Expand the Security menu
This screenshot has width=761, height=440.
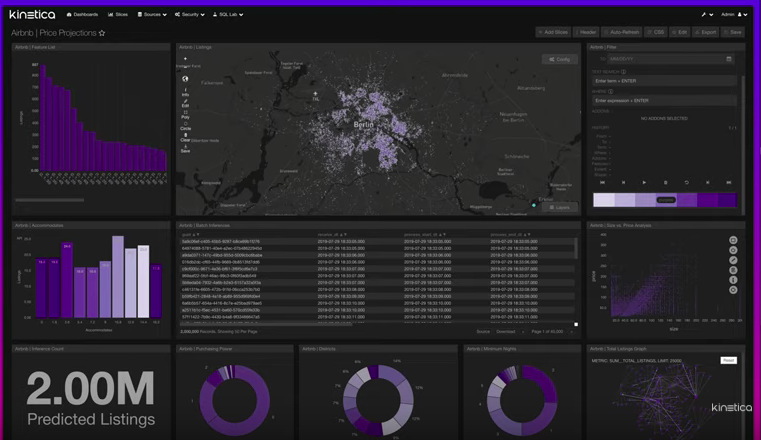click(x=190, y=15)
